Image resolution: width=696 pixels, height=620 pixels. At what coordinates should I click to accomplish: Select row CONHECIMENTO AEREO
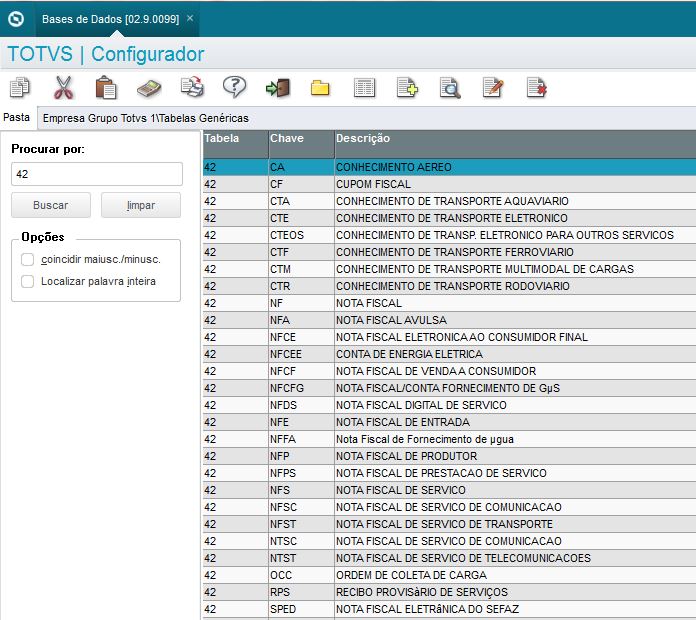(x=449, y=167)
